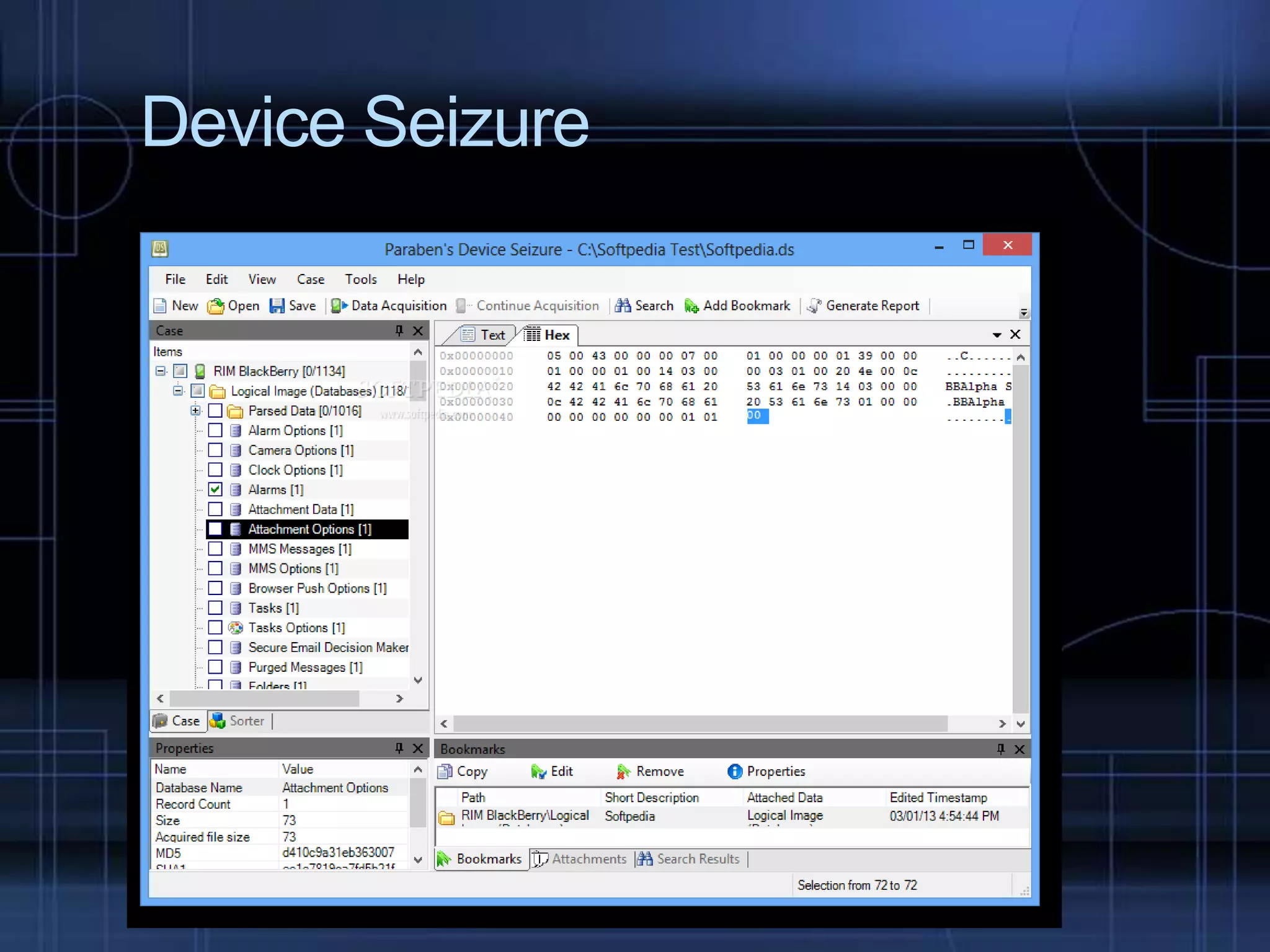Image resolution: width=1270 pixels, height=952 pixels.
Task: Click the Add Bookmark icon
Action: click(691, 306)
